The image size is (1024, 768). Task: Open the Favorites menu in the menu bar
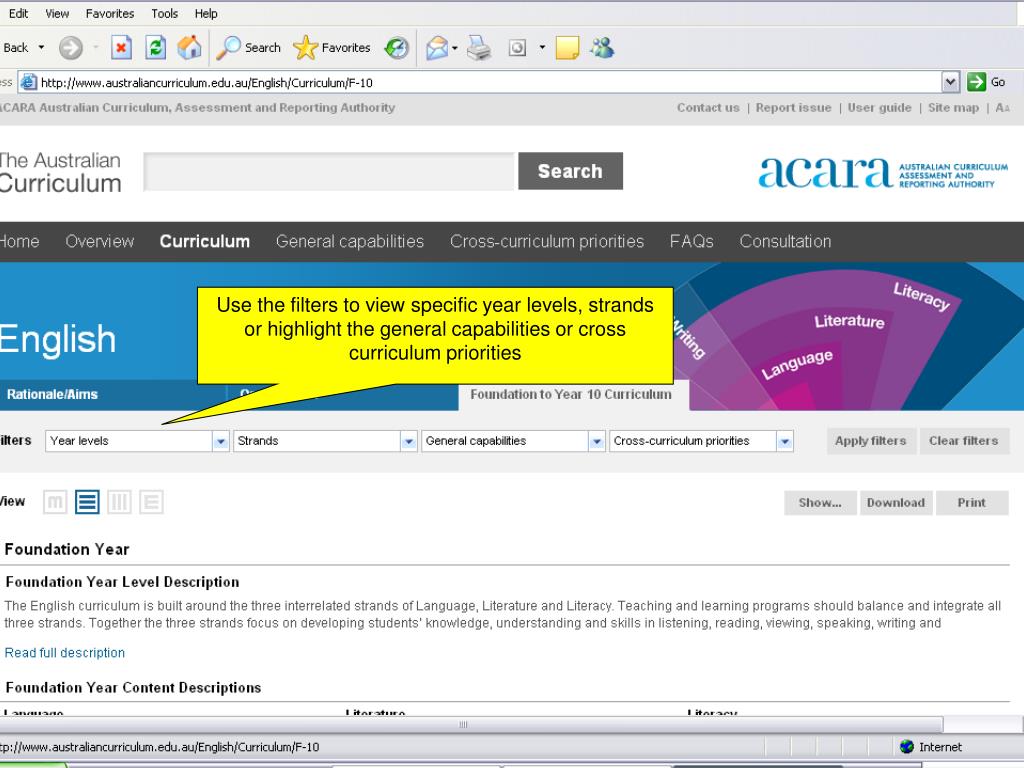click(x=110, y=13)
